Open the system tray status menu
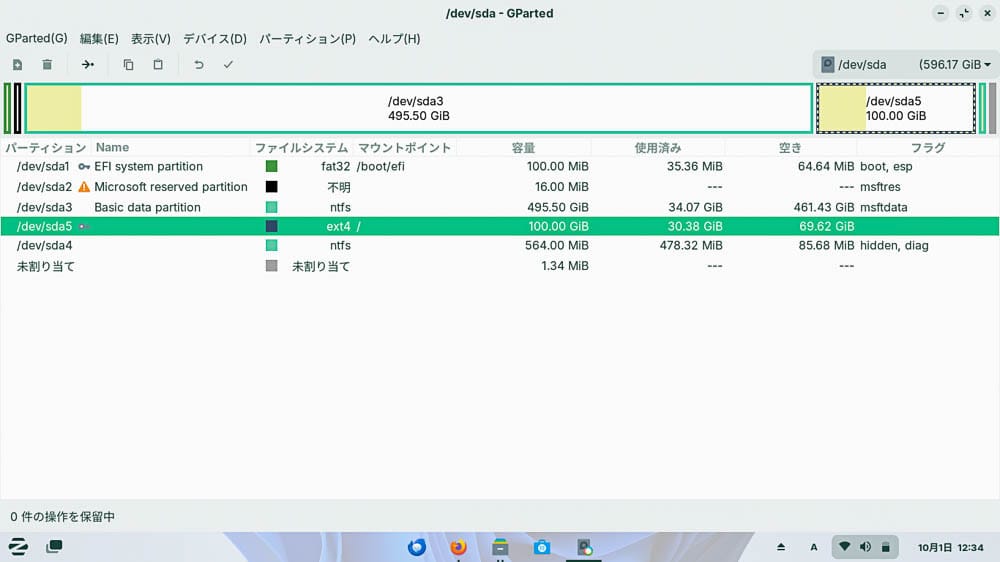This screenshot has height=562, width=1000. tap(864, 547)
